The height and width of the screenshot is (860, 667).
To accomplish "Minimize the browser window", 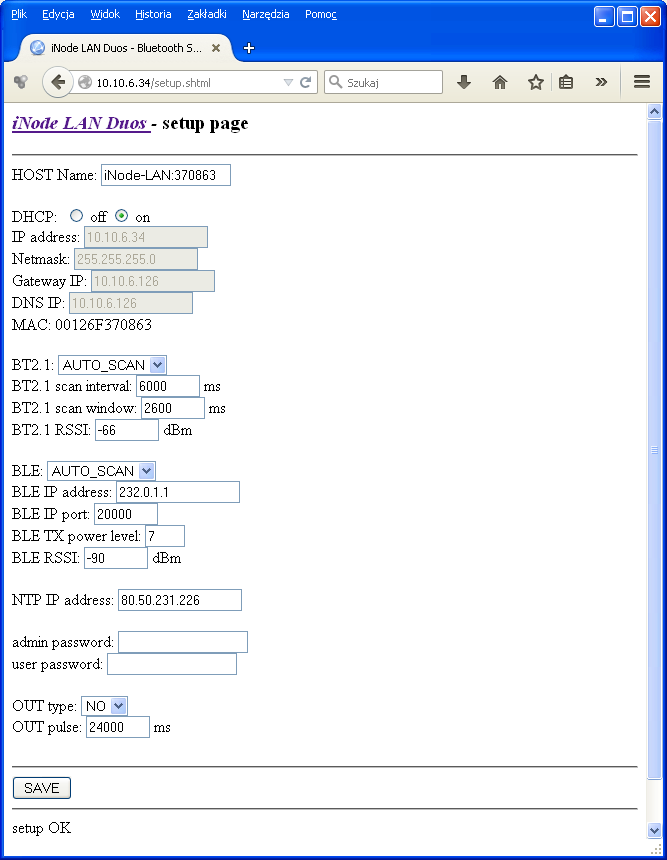I will pos(604,17).
